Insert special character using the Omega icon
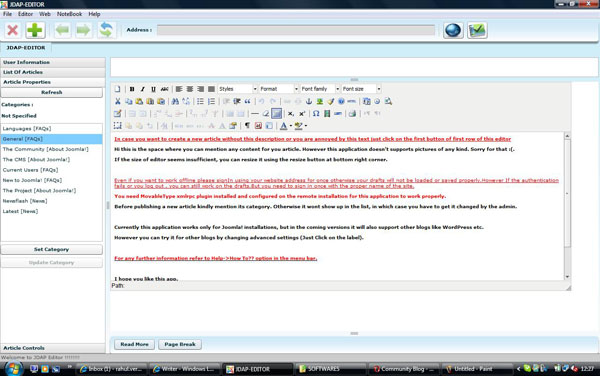 pos(316,114)
